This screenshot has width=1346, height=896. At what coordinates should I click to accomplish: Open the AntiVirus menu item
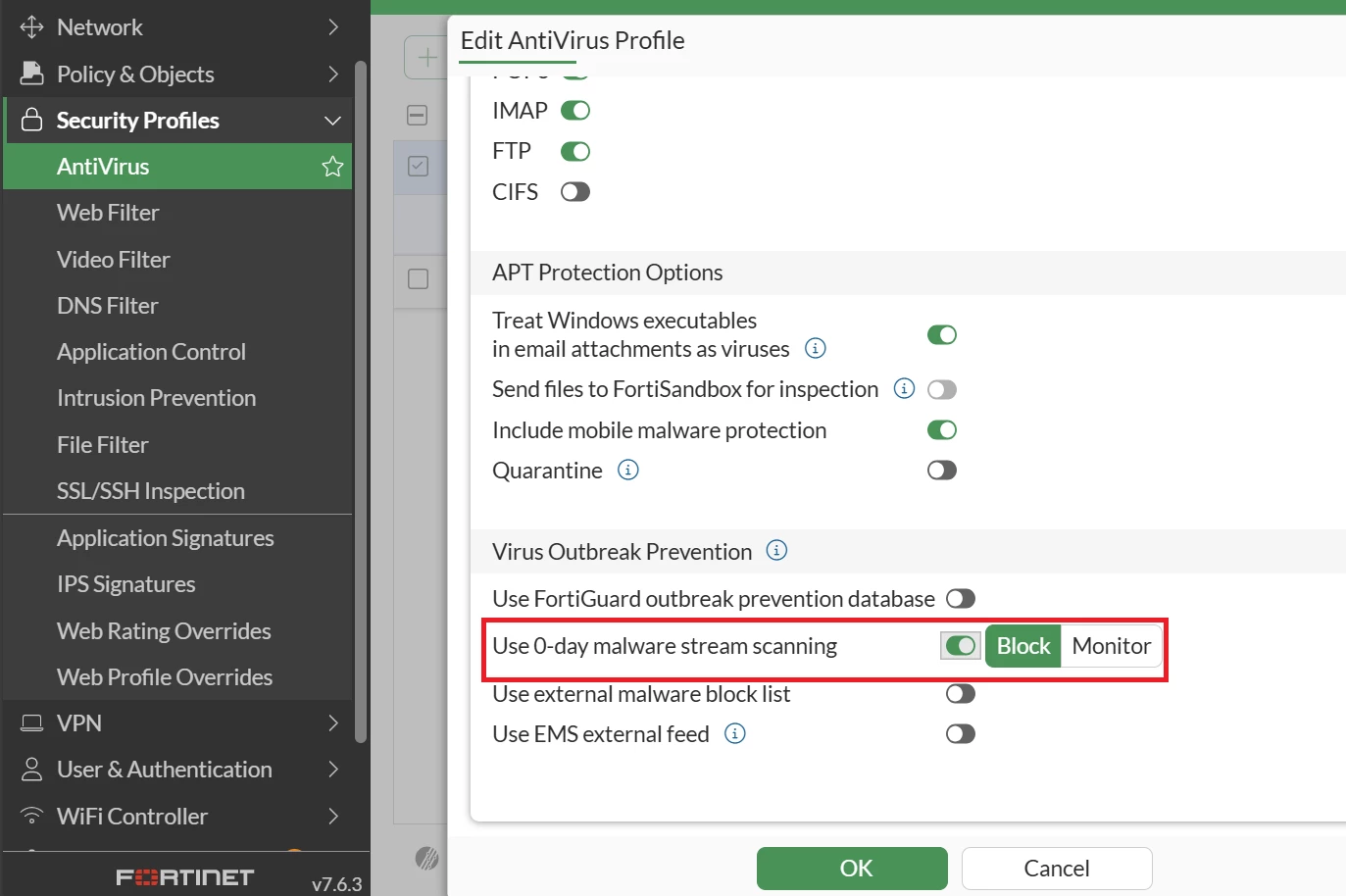(177, 167)
